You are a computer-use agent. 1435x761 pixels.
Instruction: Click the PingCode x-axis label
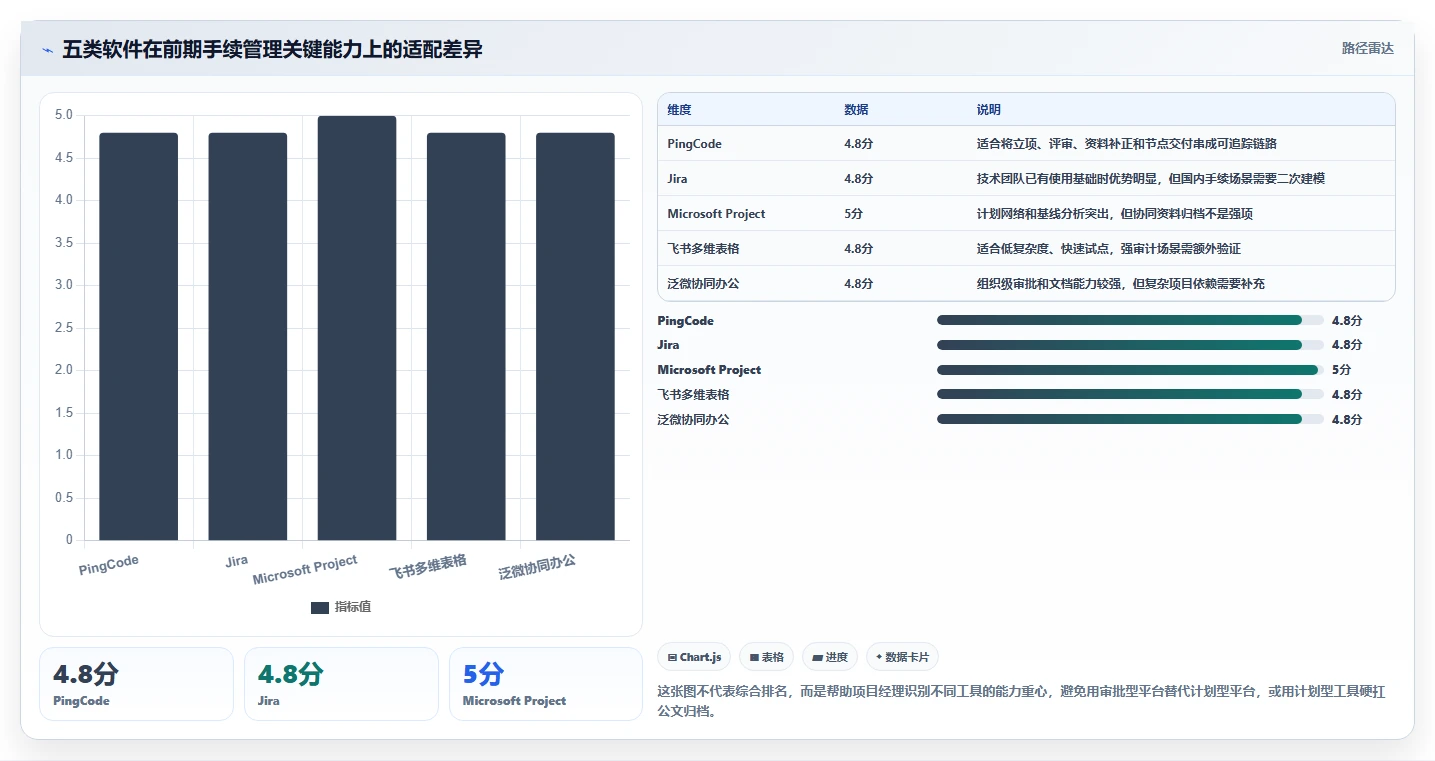click(x=109, y=565)
